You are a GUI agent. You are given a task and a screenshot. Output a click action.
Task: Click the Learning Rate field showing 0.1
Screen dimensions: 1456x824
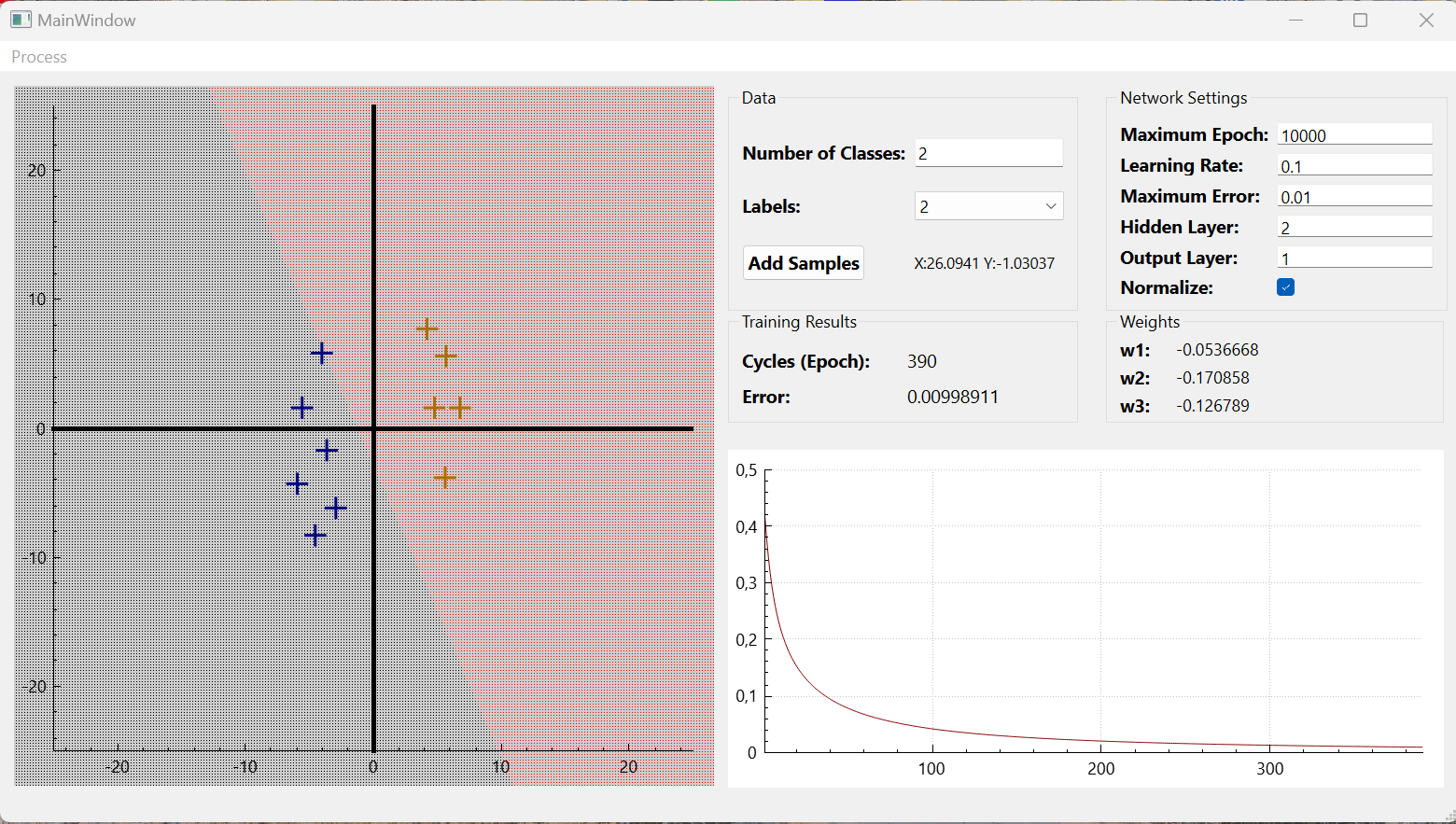(1353, 165)
